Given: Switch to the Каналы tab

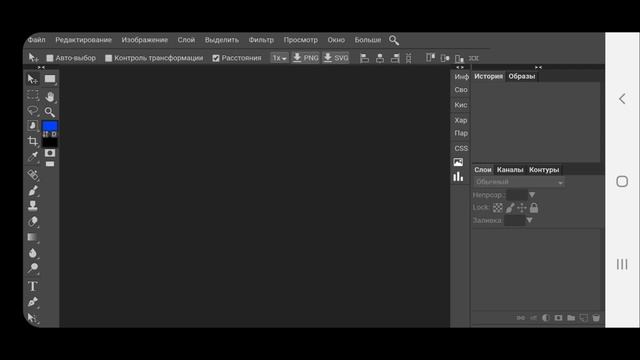Looking at the screenshot, I should (x=510, y=170).
